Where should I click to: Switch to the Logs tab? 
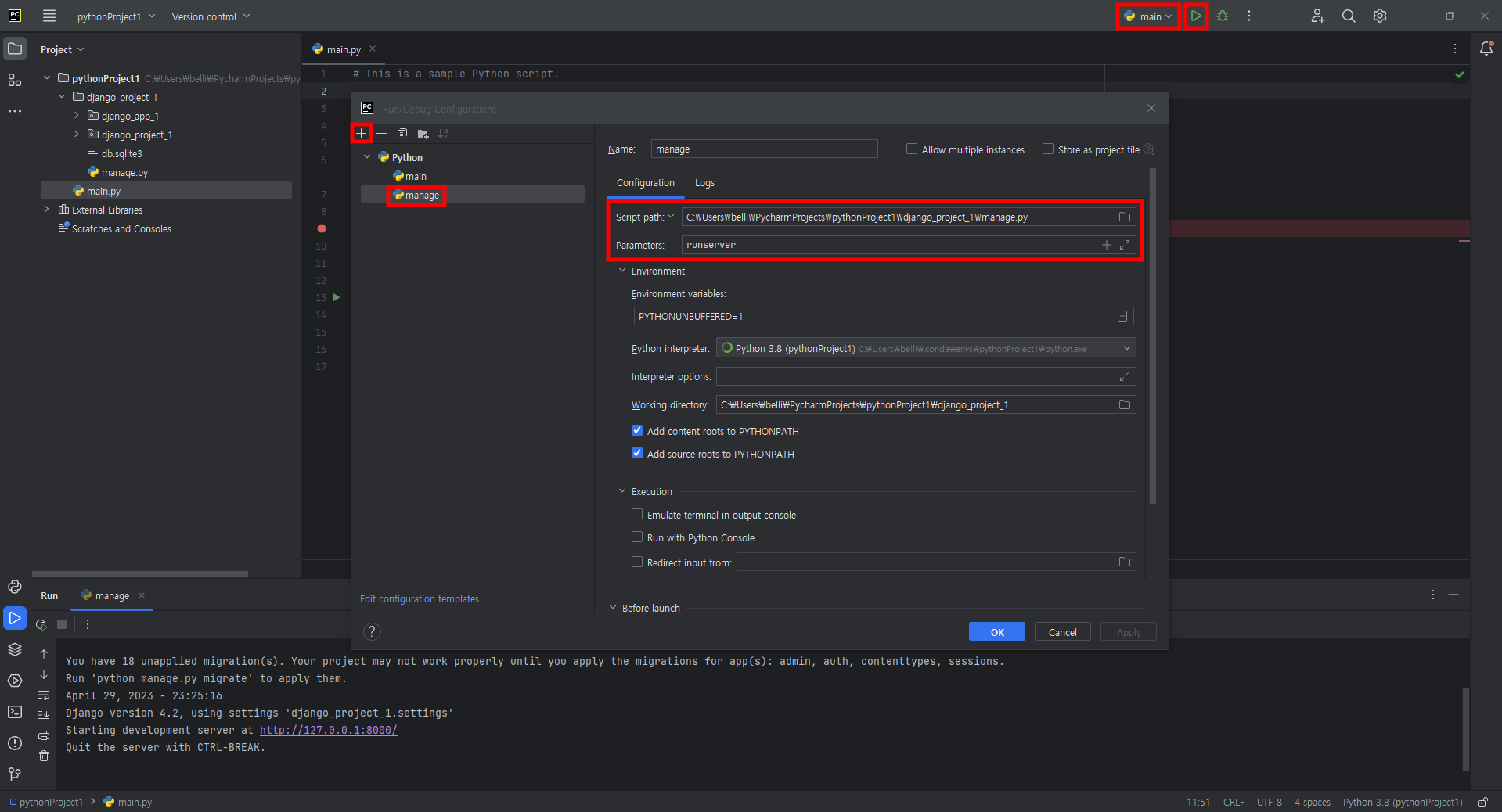tap(704, 183)
